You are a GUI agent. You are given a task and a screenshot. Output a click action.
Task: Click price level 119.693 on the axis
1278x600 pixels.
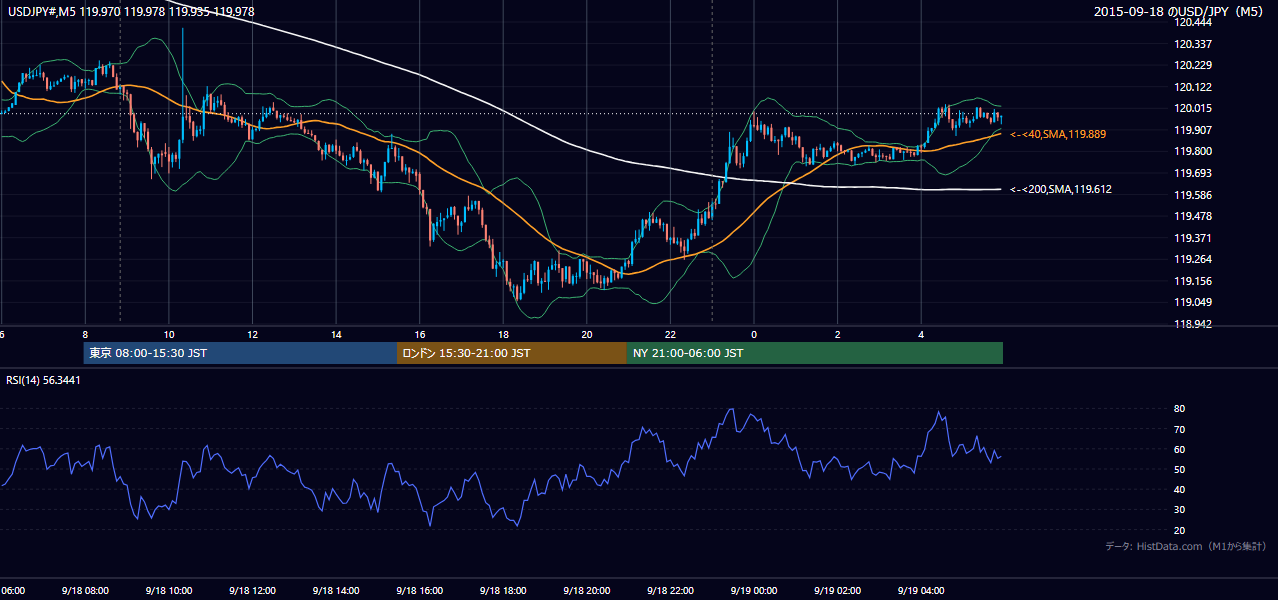pos(1194,173)
